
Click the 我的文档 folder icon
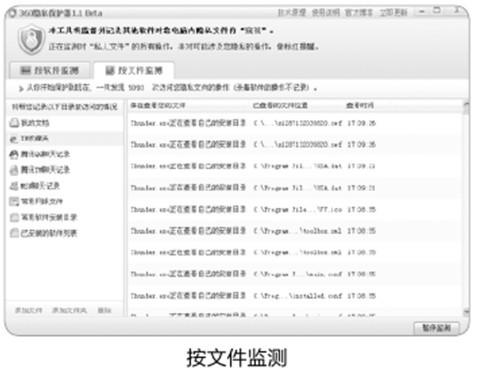coord(14,123)
